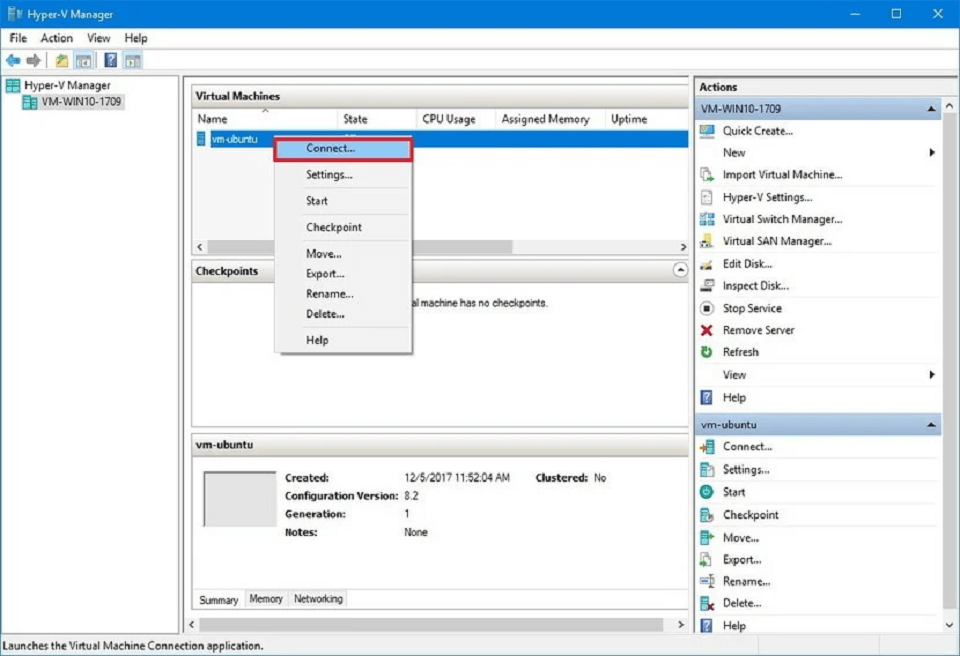
Task: Expand the View submenu arrow in Actions
Action: [x=932, y=374]
